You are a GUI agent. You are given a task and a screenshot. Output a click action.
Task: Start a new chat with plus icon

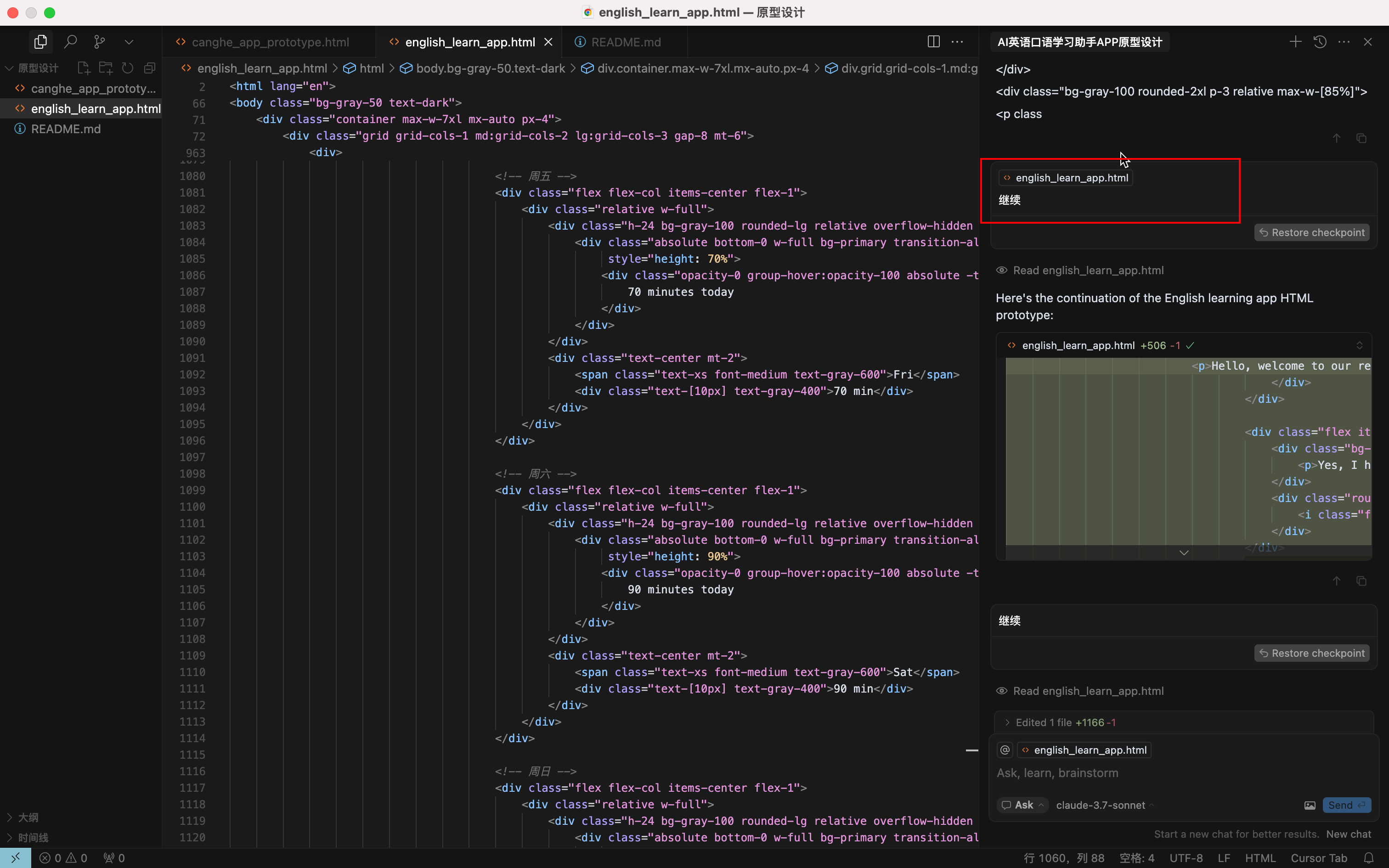tap(1295, 42)
